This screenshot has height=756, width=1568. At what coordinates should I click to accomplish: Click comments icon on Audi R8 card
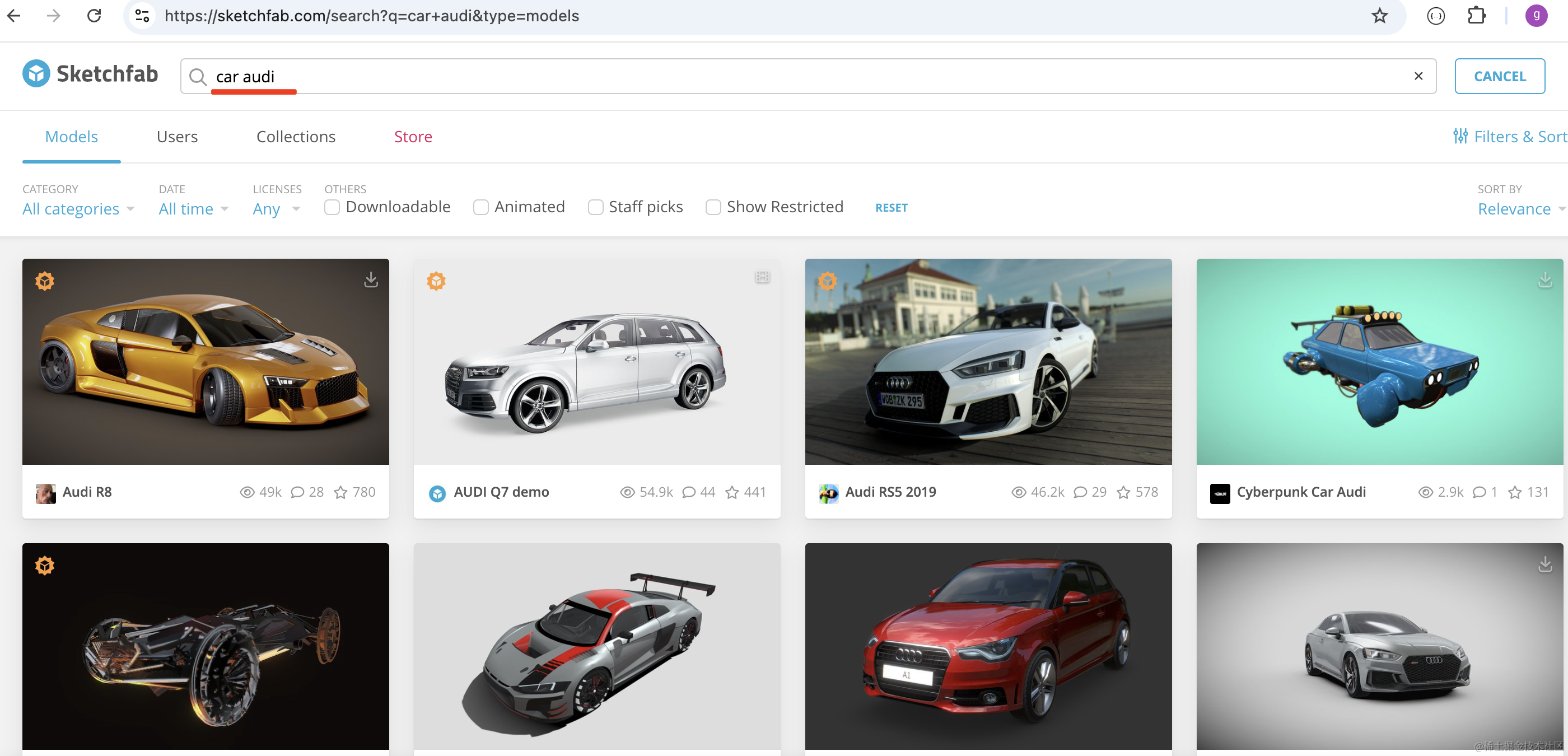tap(297, 492)
